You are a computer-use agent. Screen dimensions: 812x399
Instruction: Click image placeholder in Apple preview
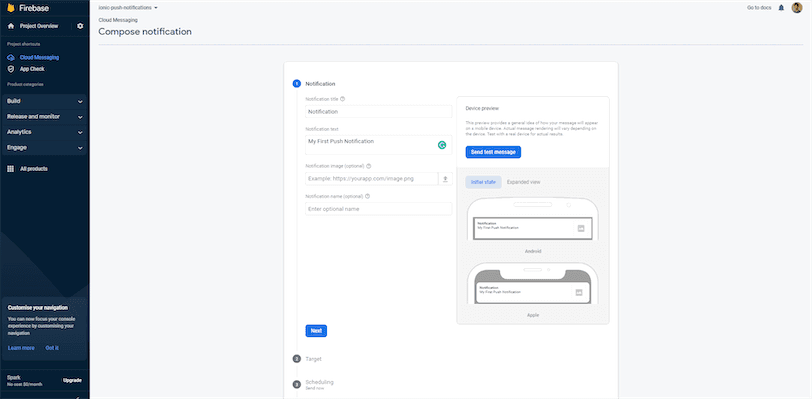579,292
